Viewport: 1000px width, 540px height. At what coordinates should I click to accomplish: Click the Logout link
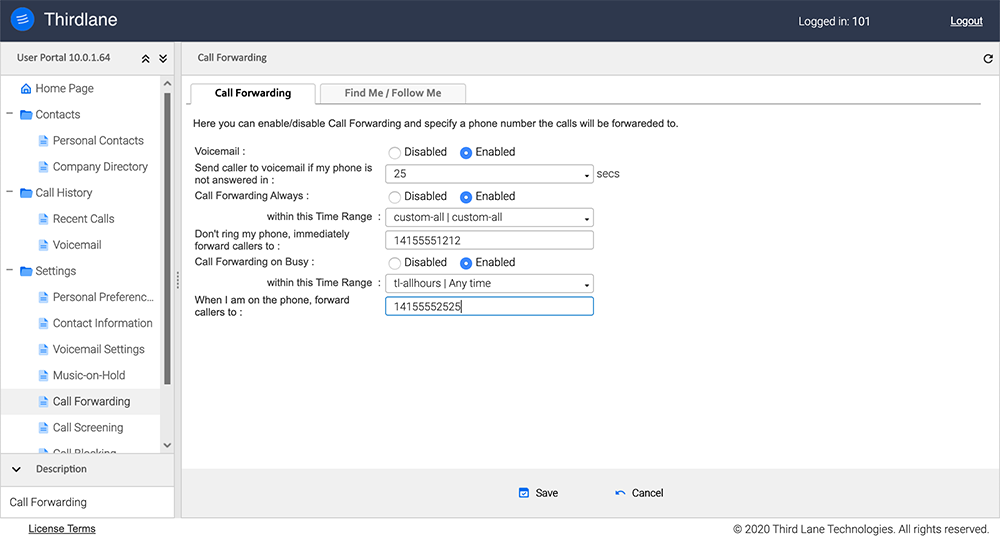pos(966,21)
